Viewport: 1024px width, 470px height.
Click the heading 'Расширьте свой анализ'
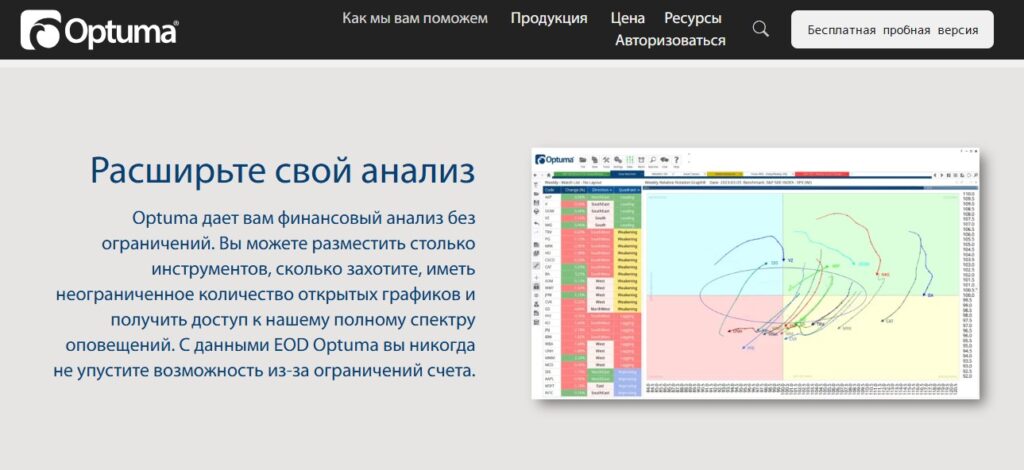click(283, 170)
